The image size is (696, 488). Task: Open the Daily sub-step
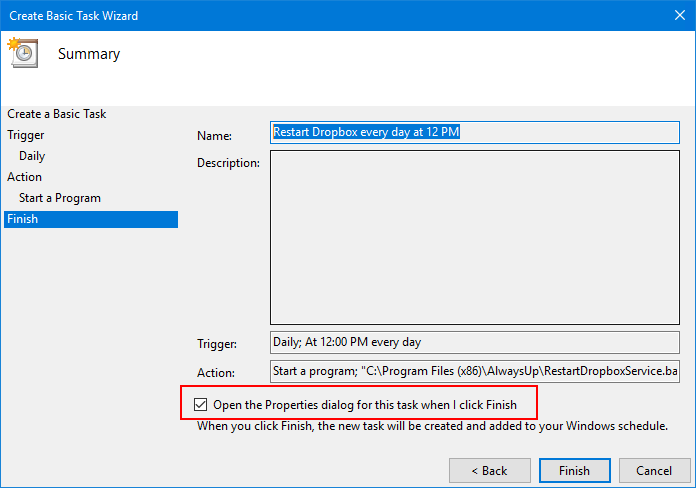(x=32, y=156)
